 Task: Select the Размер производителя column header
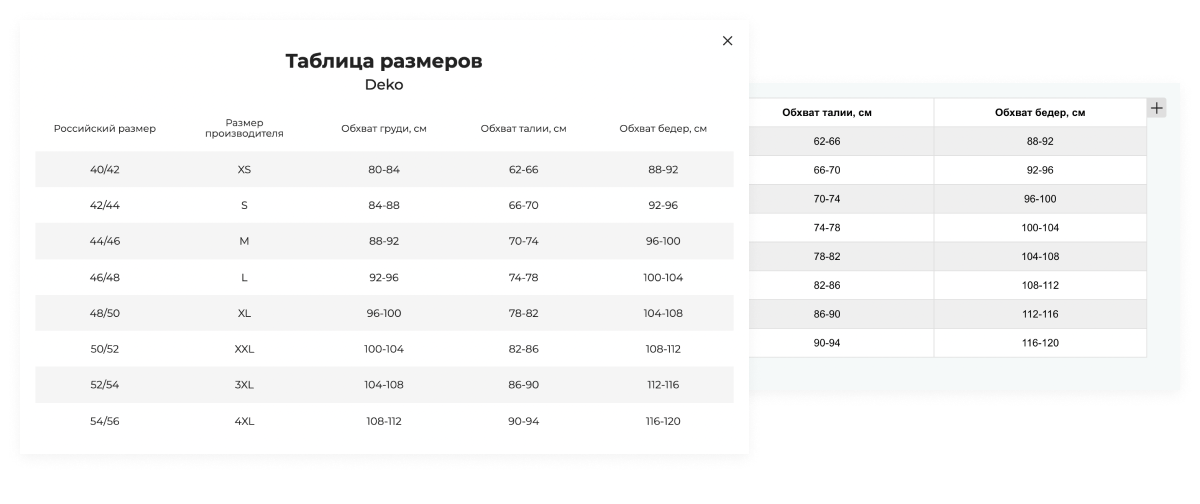pyautogui.click(x=244, y=128)
